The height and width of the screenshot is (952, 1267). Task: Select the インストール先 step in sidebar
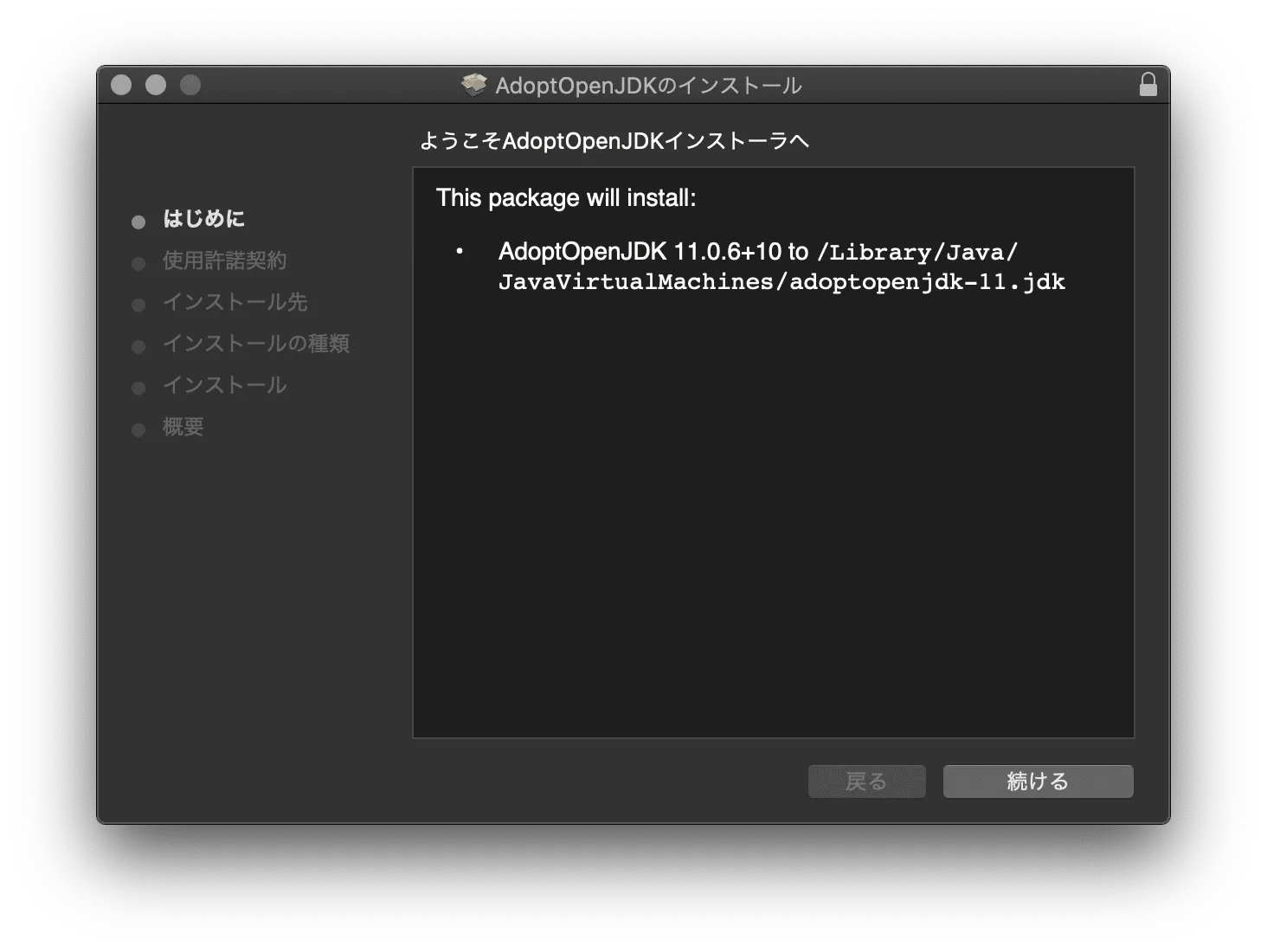pyautogui.click(x=235, y=302)
